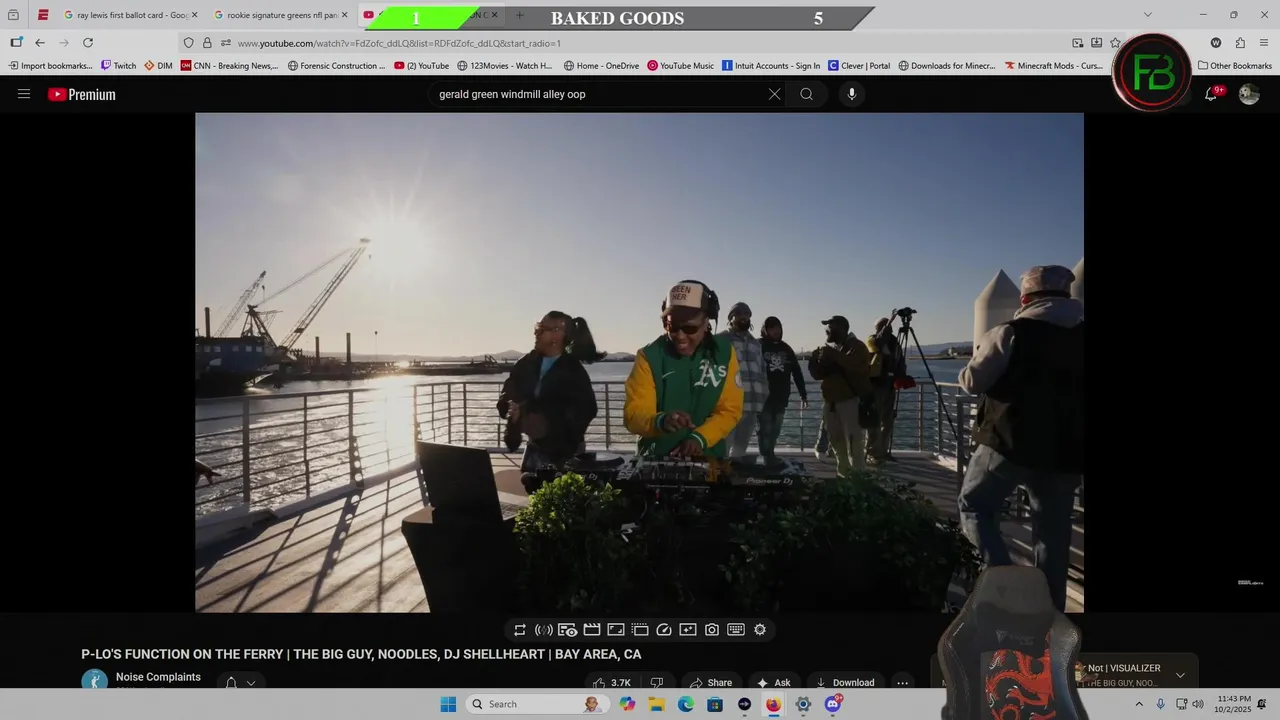Download the video

coord(845,683)
